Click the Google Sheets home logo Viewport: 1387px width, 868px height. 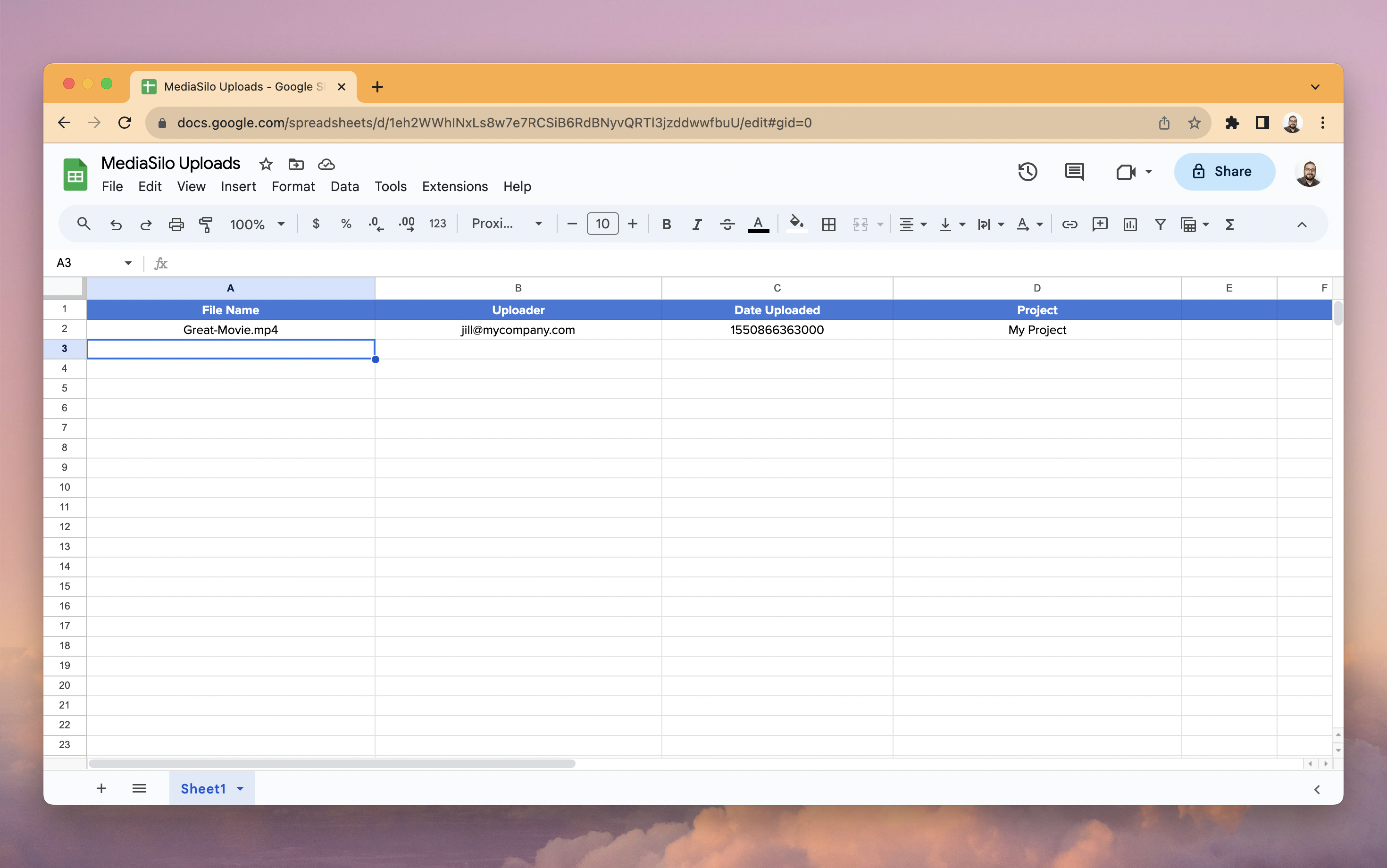tap(75, 174)
